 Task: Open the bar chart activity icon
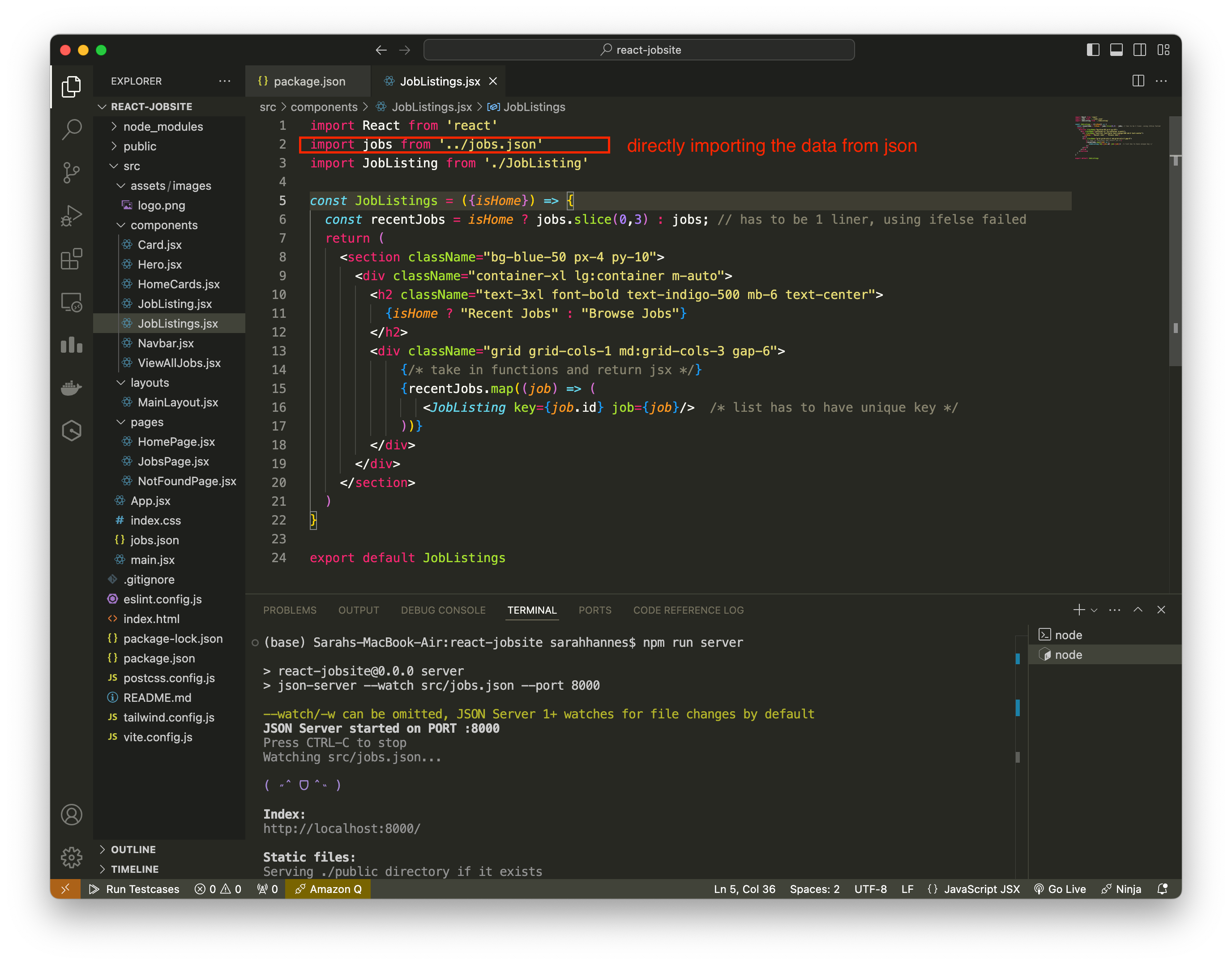71,345
